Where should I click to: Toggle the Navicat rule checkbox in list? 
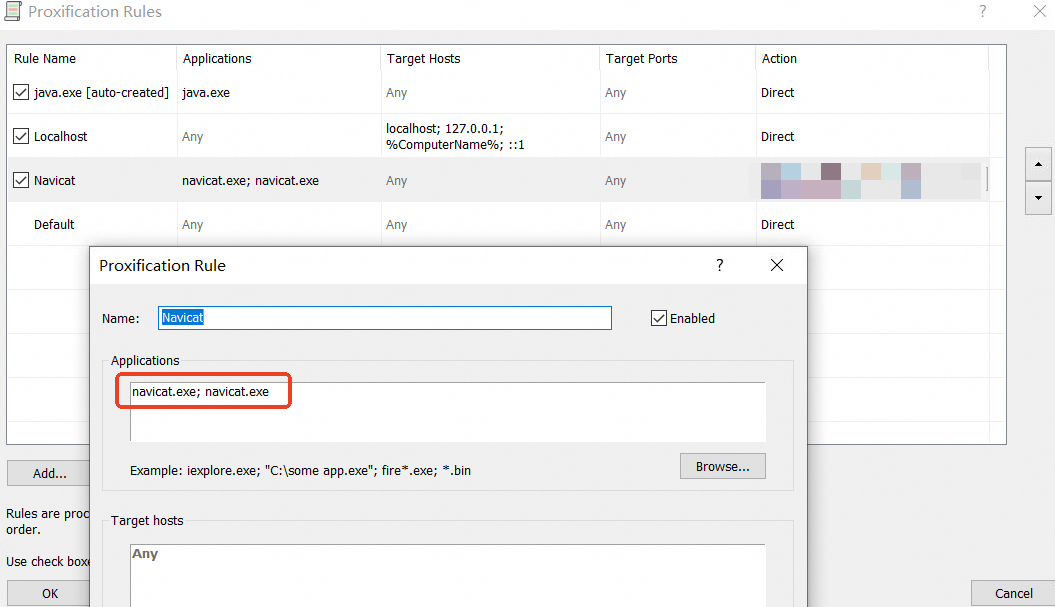tap(21, 181)
